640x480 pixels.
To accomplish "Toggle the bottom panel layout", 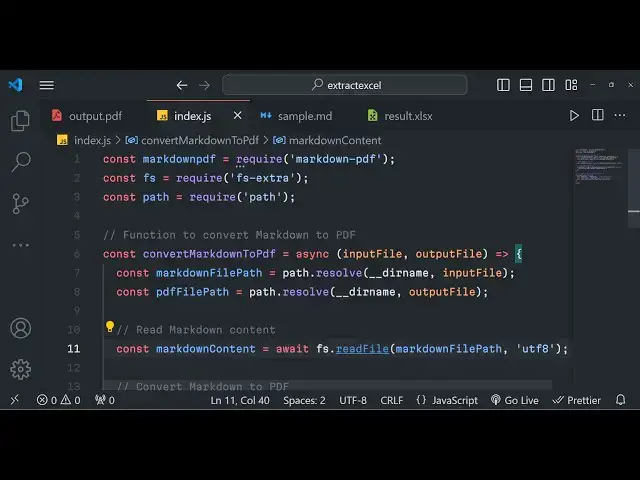I will (526, 85).
